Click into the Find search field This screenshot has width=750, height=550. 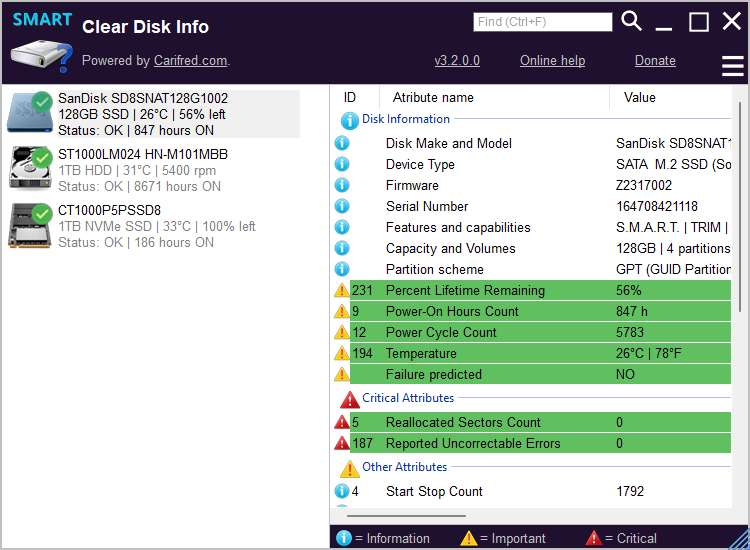542,22
